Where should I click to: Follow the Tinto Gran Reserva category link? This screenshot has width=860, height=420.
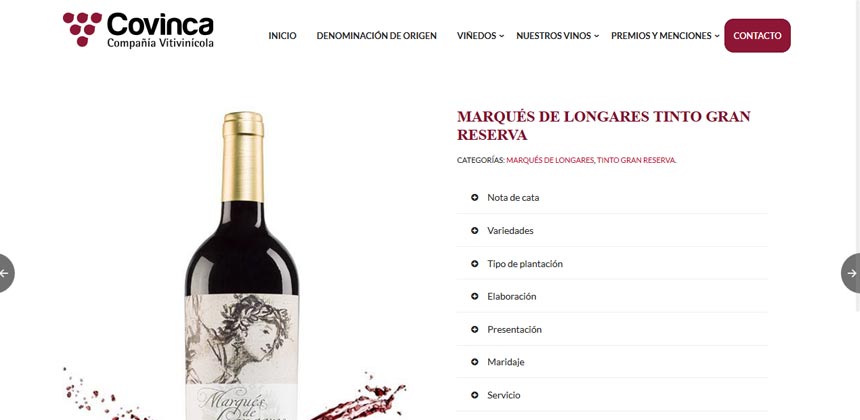coord(636,161)
